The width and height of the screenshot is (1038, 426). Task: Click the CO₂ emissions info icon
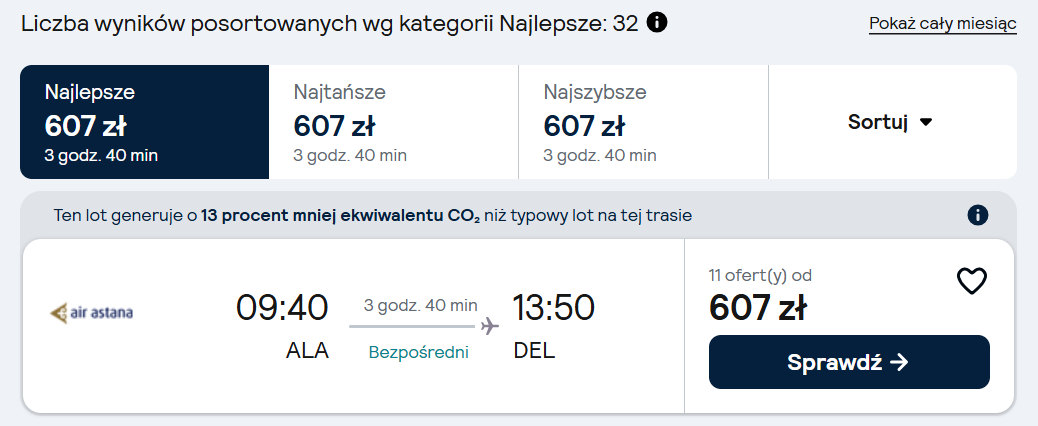tap(978, 215)
